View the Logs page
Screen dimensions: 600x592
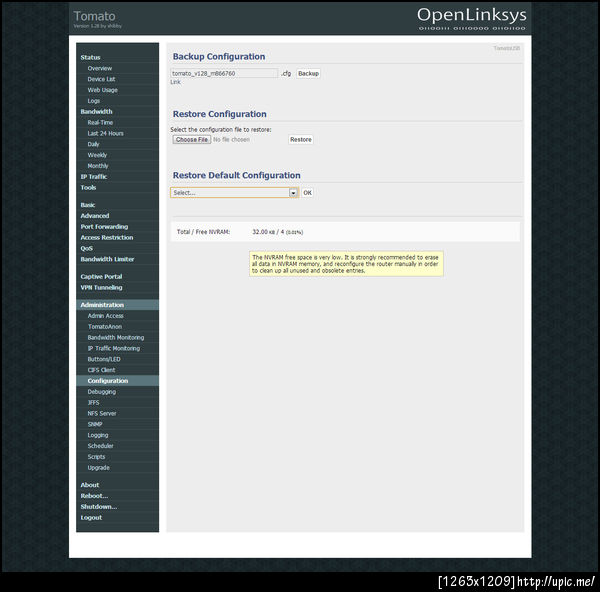click(x=93, y=101)
